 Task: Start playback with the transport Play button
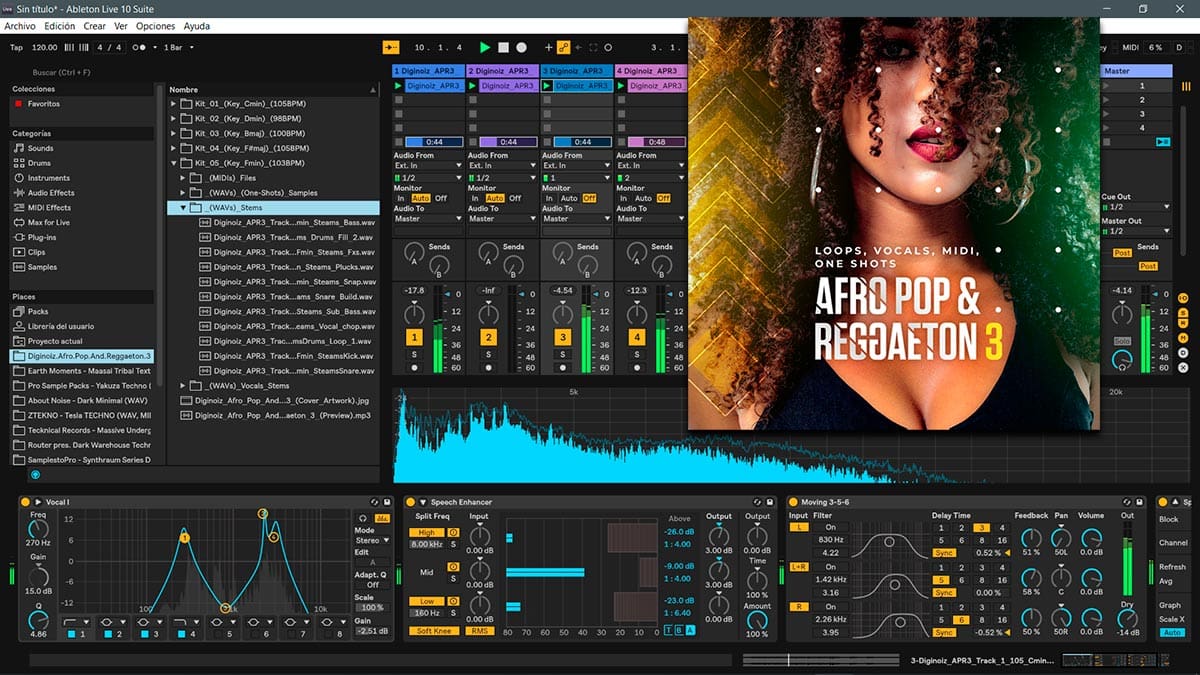(485, 47)
